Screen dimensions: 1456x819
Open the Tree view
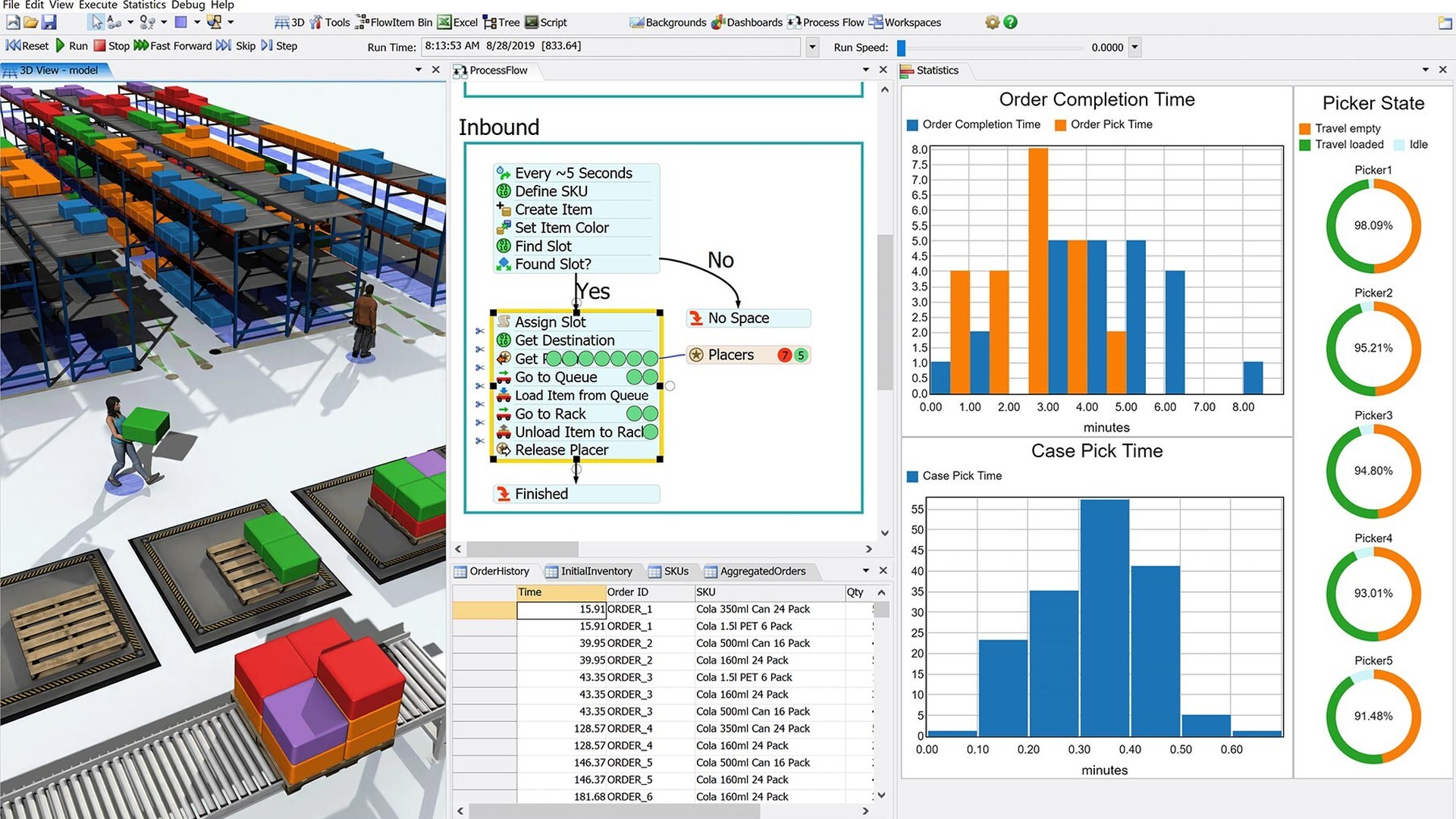point(501,22)
